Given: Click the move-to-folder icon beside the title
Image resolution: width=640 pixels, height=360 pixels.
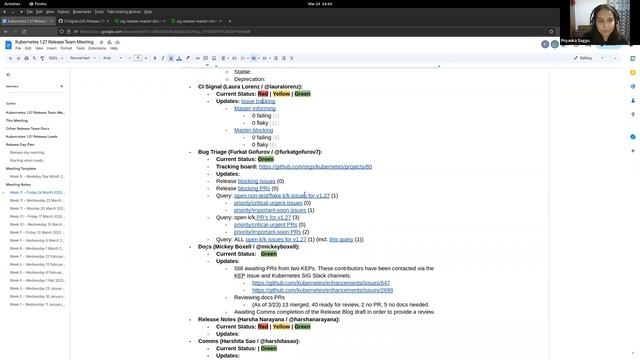Looking at the screenshot, I should 109,42.
